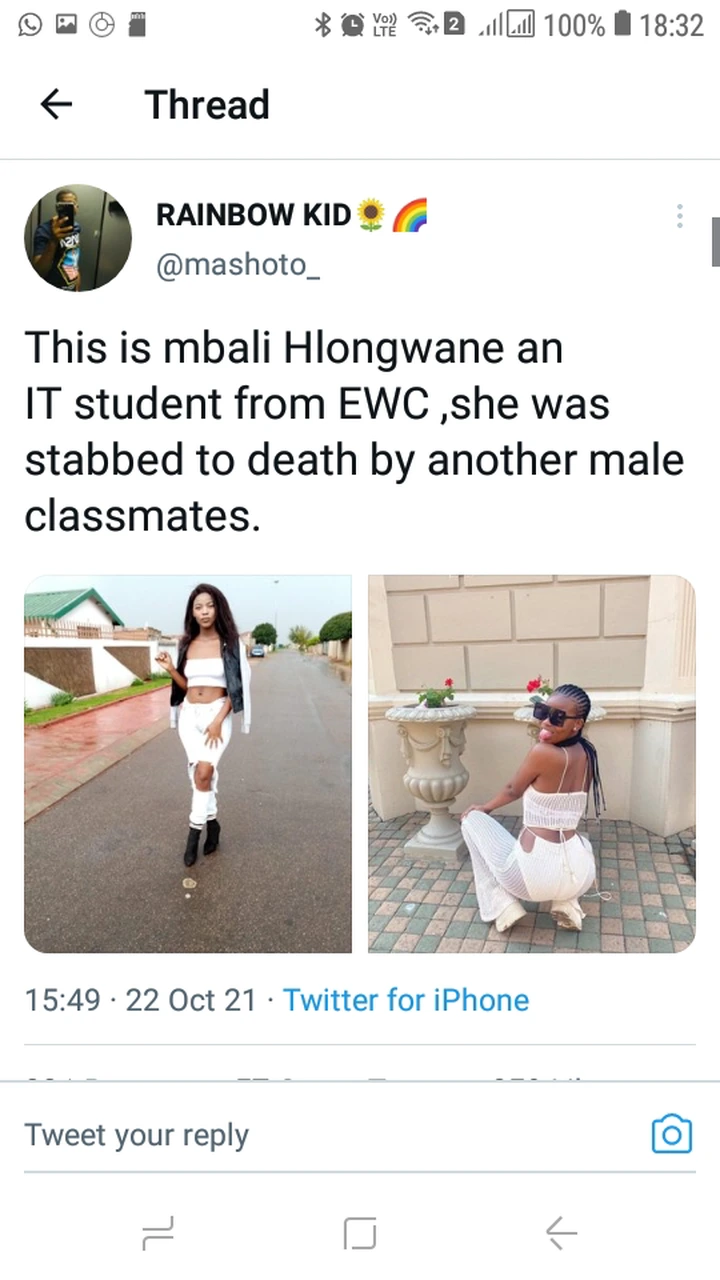
Task: Tap the @mashoto_ handle
Action: tap(238, 266)
